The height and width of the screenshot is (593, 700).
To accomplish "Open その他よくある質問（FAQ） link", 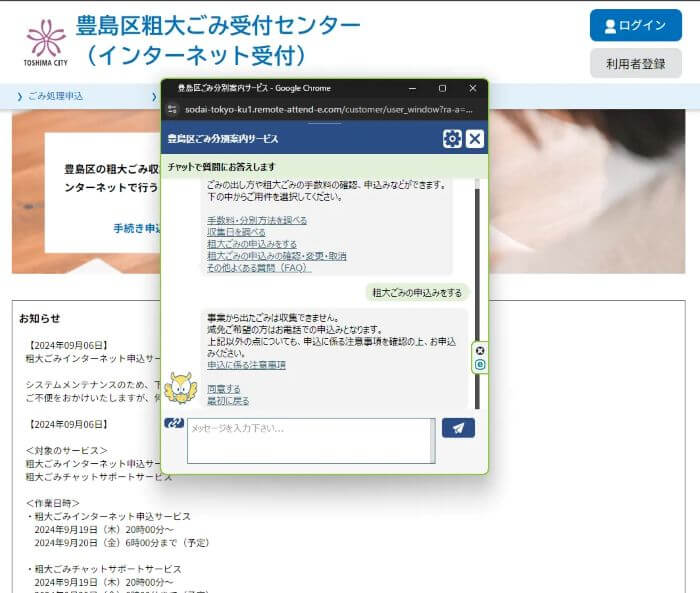I will 259,268.
